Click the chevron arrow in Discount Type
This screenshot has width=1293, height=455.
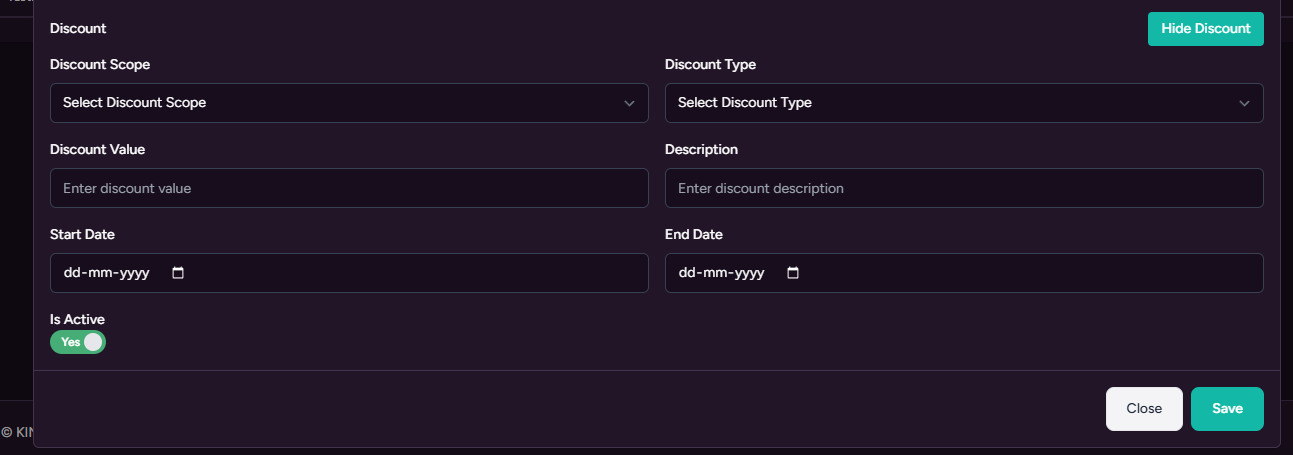coord(1244,103)
